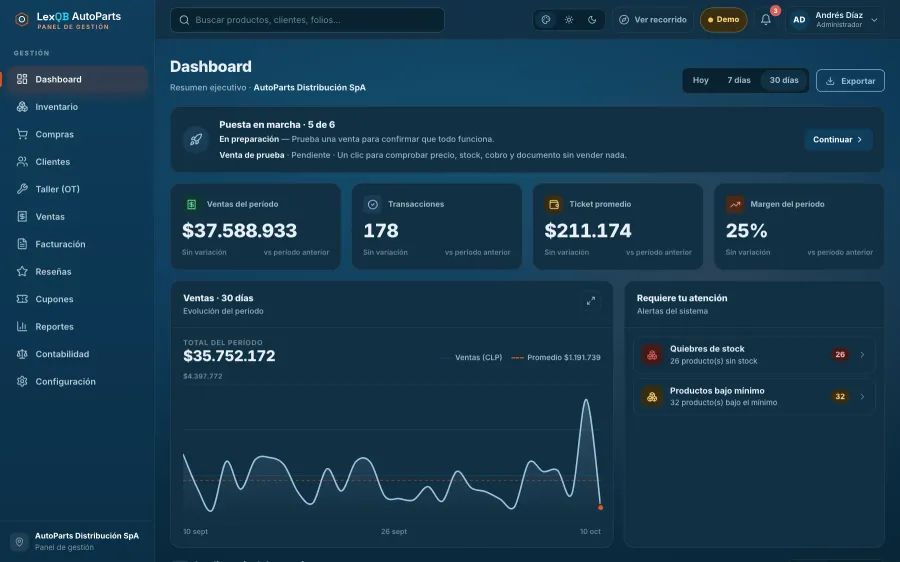
Task: Click the Reseñas star icon
Action: click(22, 272)
